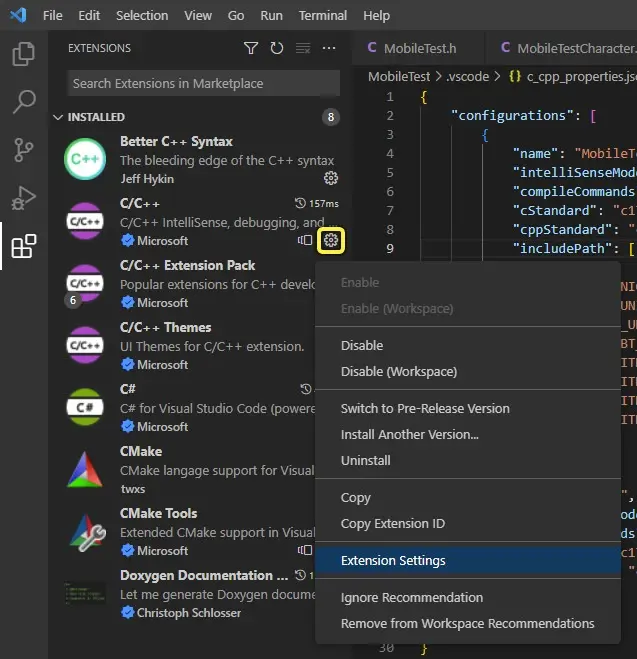Collapse the INSTALLED section
The width and height of the screenshot is (637, 659).
[58, 117]
